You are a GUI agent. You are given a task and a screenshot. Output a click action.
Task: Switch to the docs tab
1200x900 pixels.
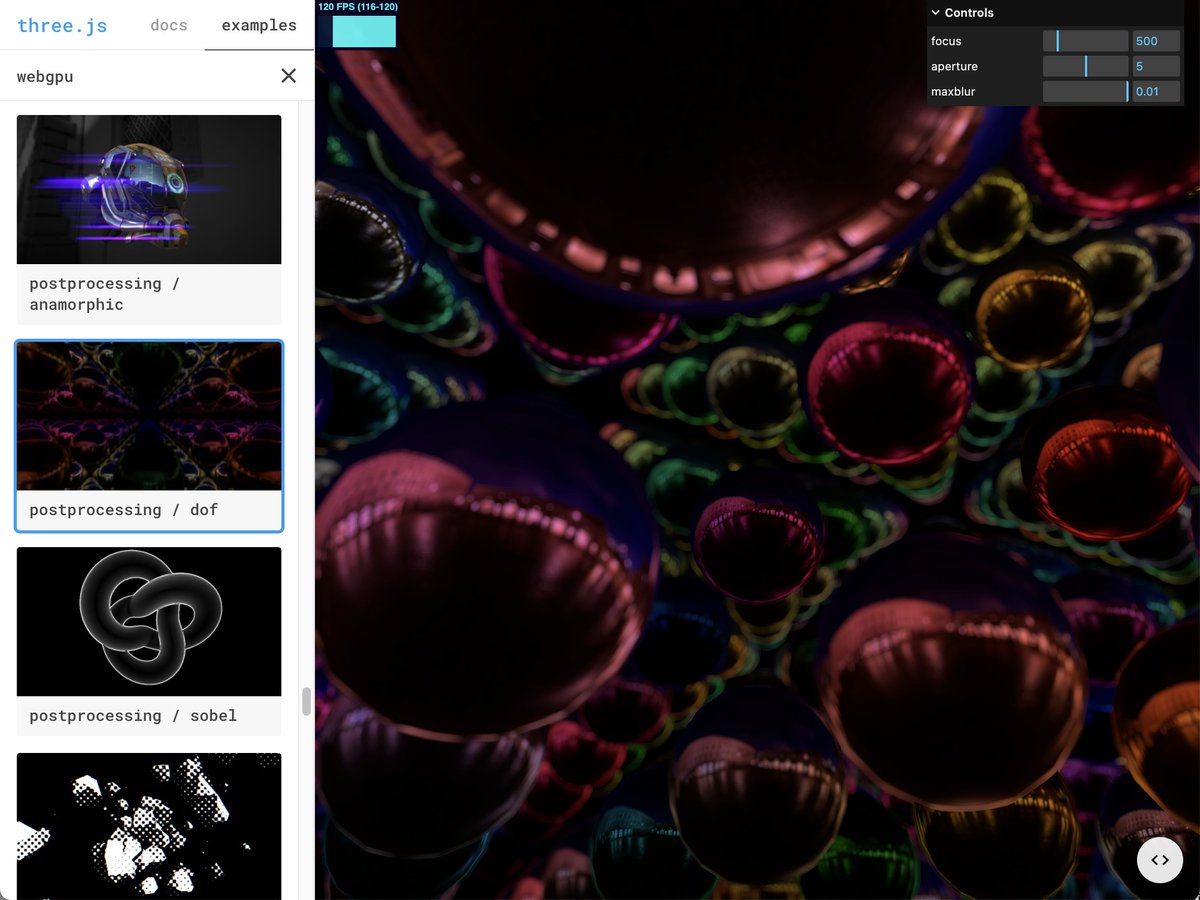[x=168, y=25]
